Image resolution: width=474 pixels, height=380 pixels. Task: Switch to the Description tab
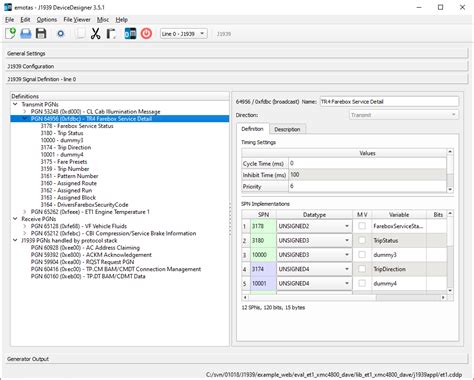tap(287, 129)
